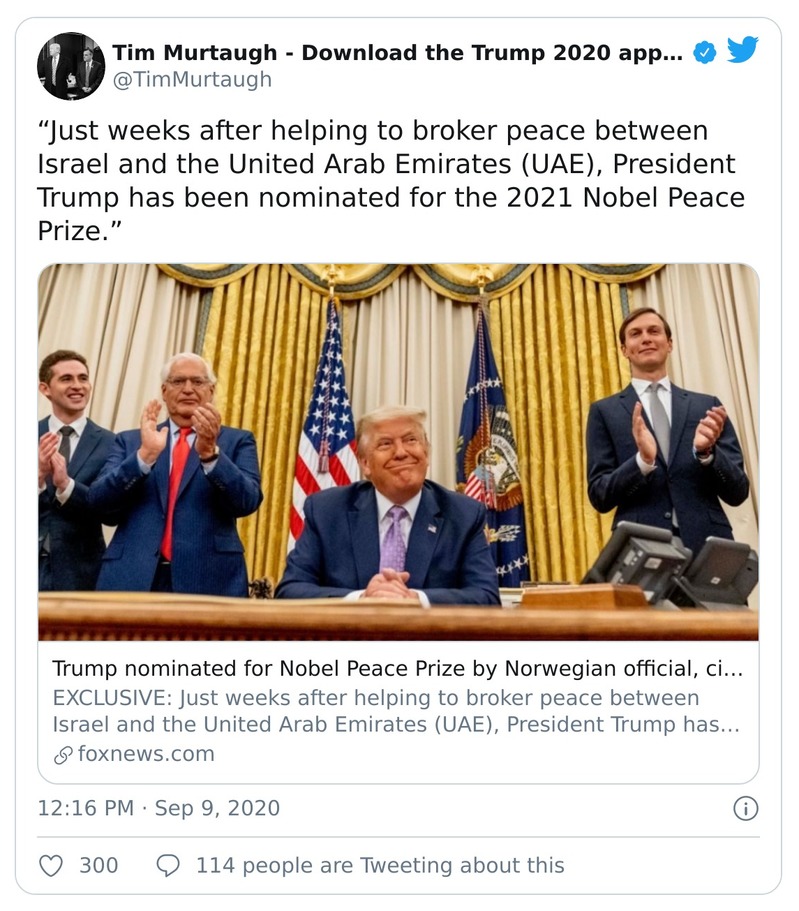Open Tim Murtaugh's profile avatar photo
This screenshot has height=911, width=799.
click(x=70, y=65)
